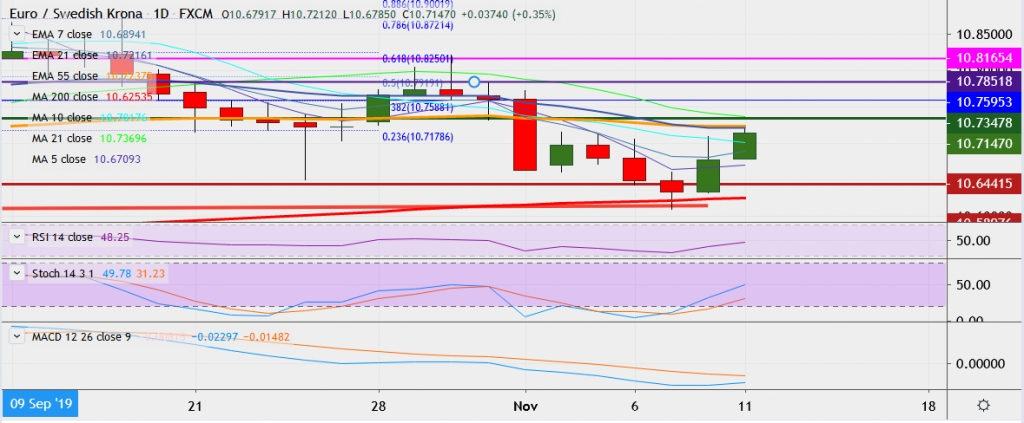
Task: Click the 09 Sep '19 date label
Action: click(39, 404)
